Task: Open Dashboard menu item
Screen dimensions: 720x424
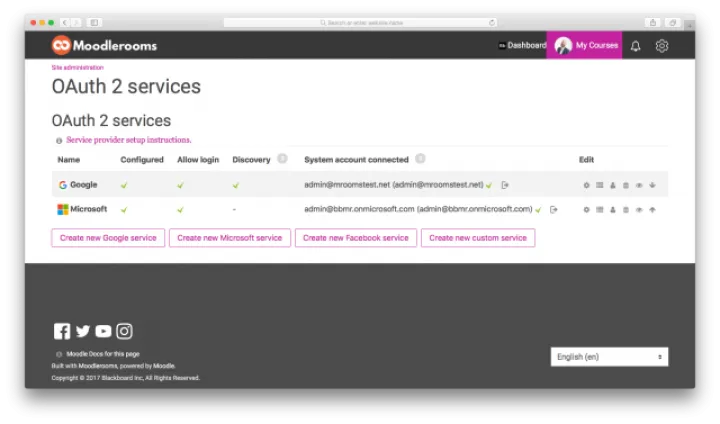Action: [523, 45]
